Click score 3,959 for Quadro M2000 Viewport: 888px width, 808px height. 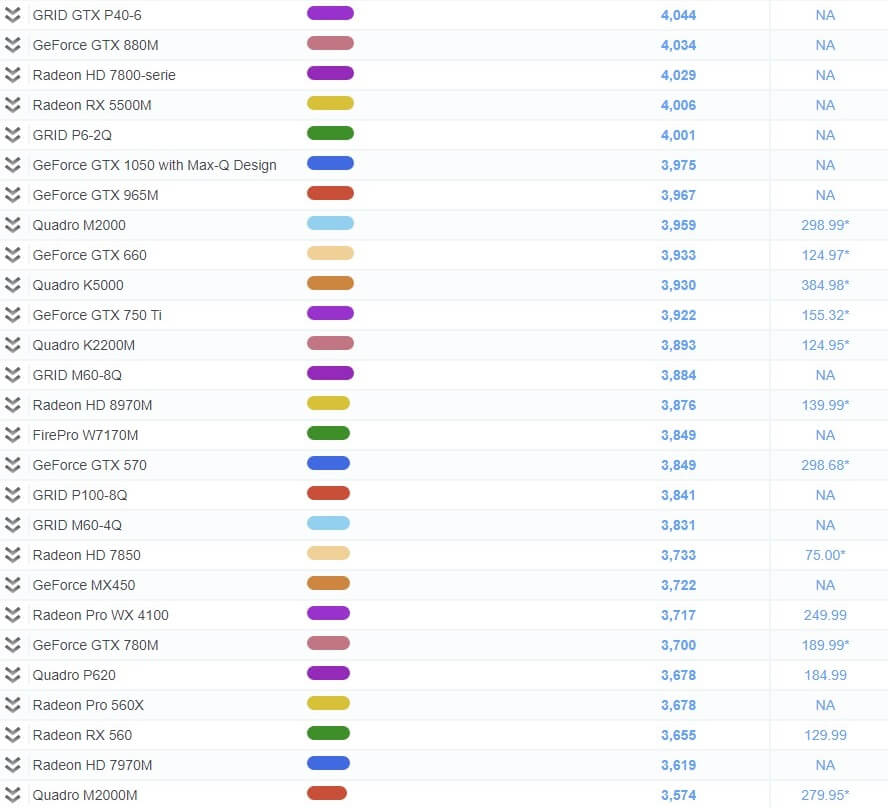[x=678, y=225]
